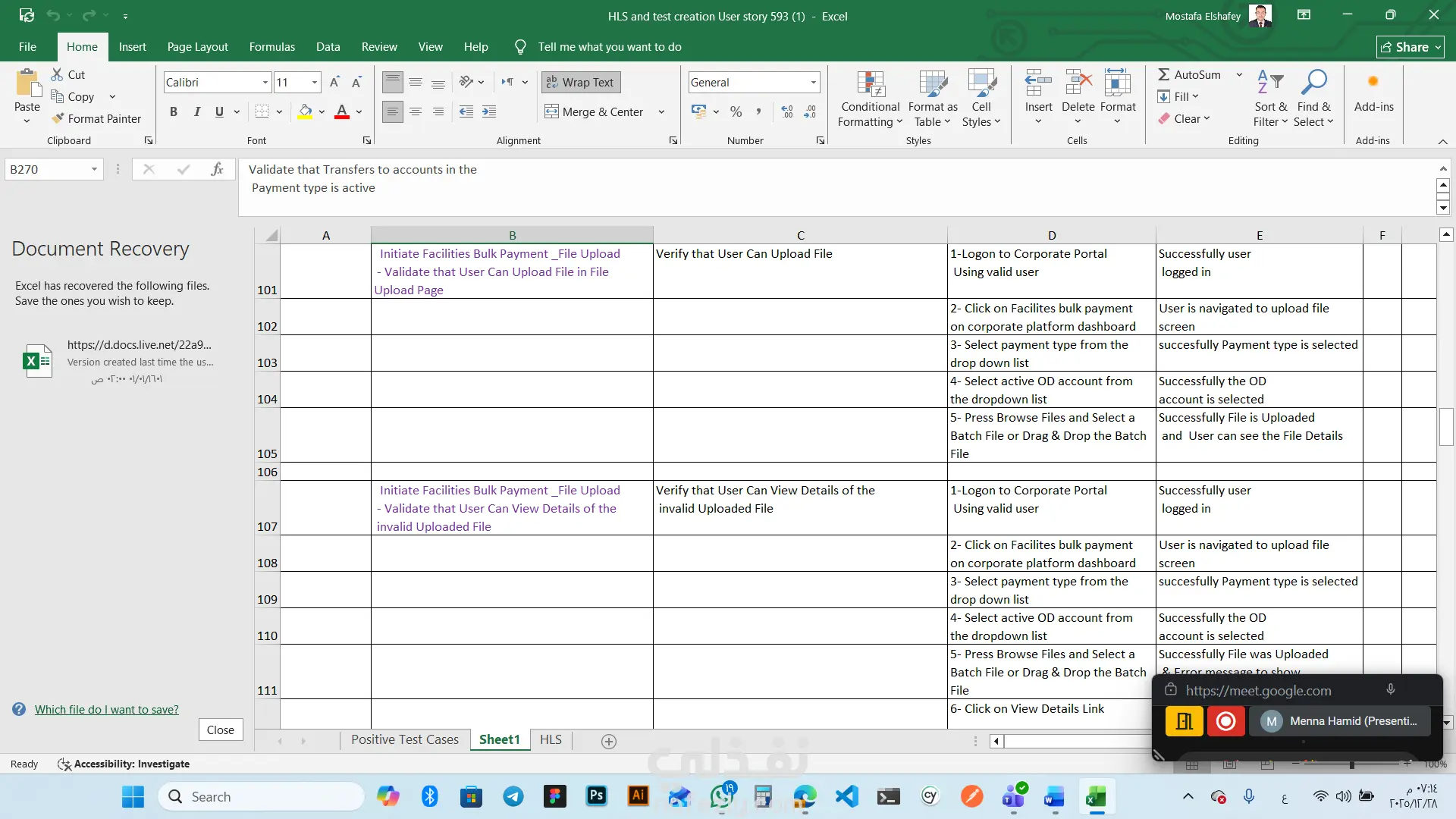Toggle Wrap Text for the cell

click(581, 82)
